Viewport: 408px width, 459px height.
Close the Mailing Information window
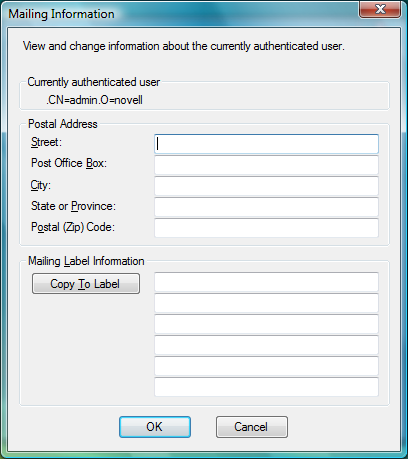[380, 9]
